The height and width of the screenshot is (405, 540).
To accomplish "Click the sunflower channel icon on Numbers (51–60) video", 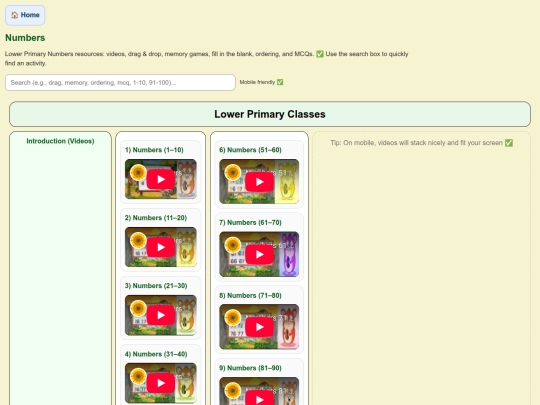I will pyautogui.click(x=232, y=172).
